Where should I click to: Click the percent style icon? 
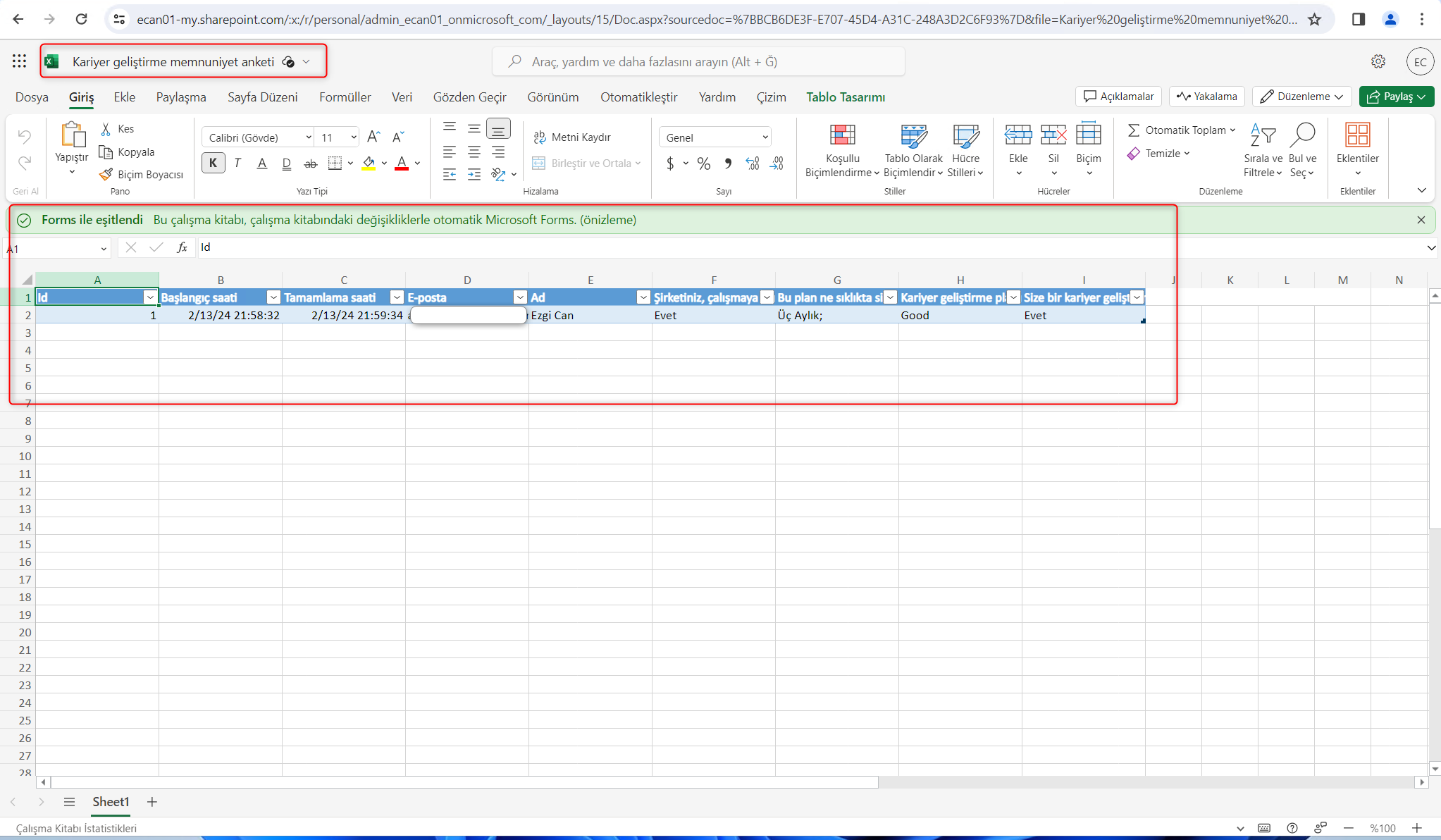[x=703, y=163]
